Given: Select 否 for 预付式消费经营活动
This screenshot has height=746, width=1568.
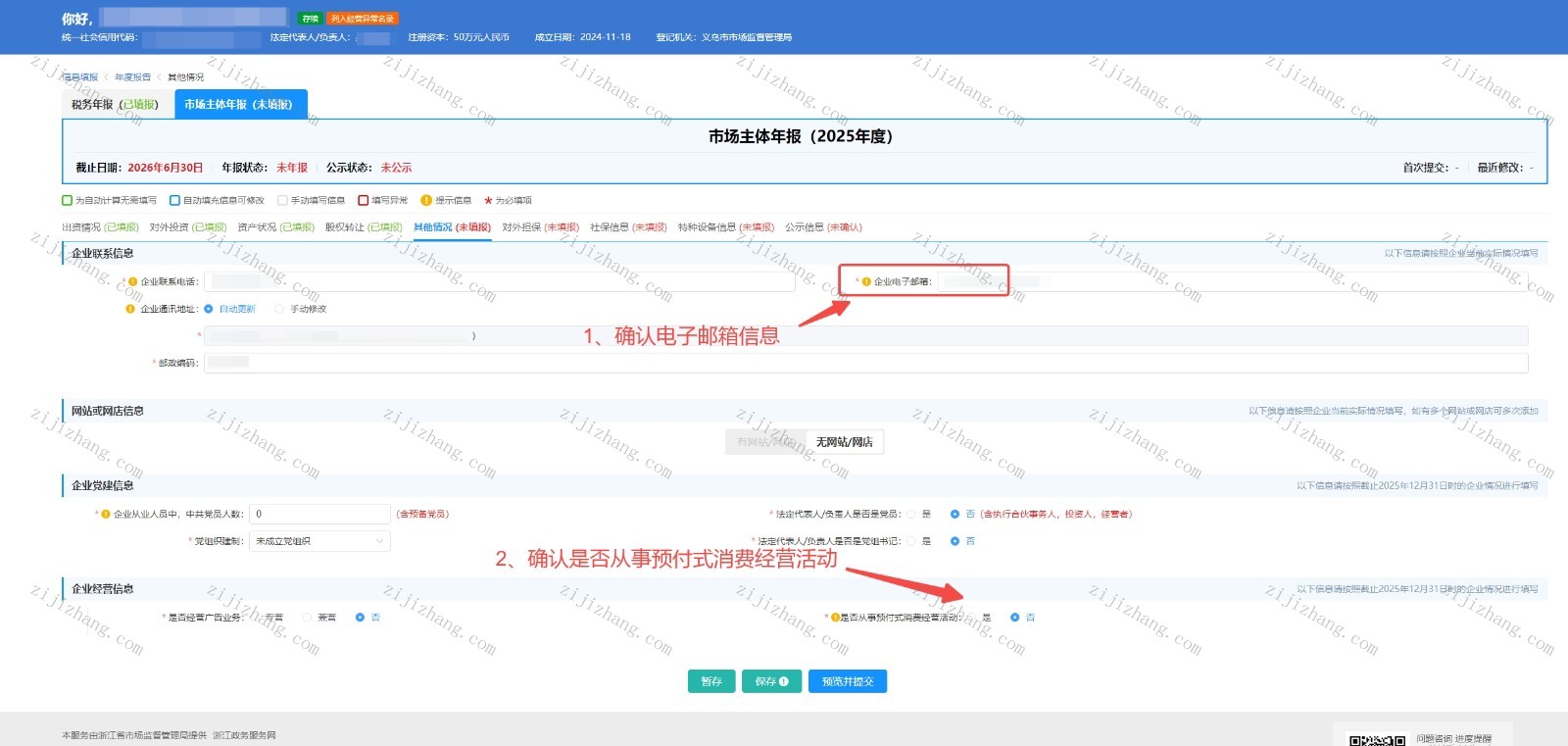Looking at the screenshot, I should click(1015, 618).
